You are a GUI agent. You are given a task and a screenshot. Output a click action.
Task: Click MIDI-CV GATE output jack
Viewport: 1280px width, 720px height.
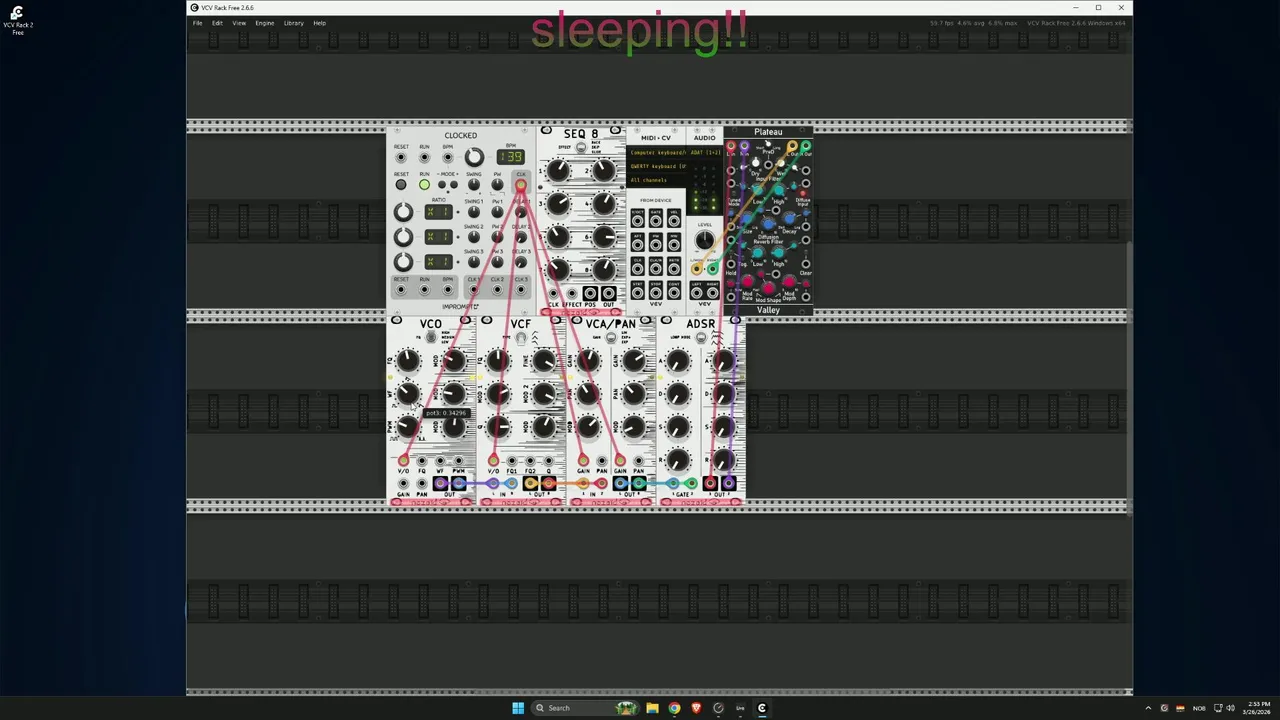coord(656,221)
